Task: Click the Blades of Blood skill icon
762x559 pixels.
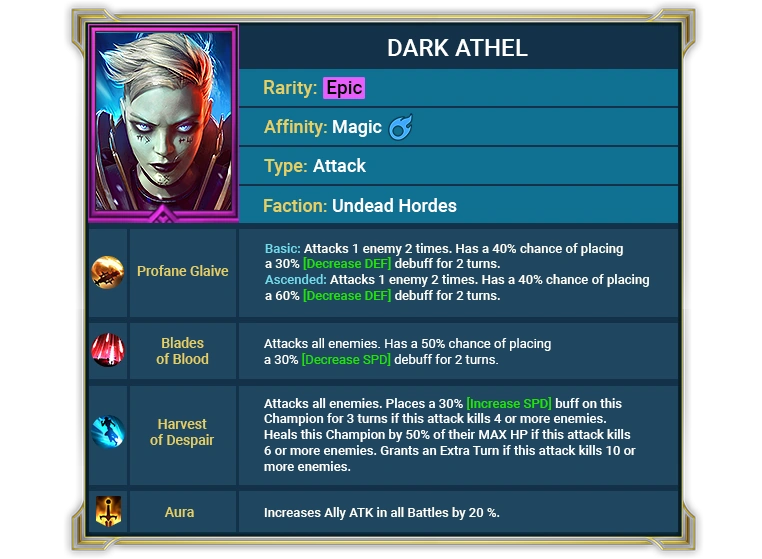Action: click(108, 350)
